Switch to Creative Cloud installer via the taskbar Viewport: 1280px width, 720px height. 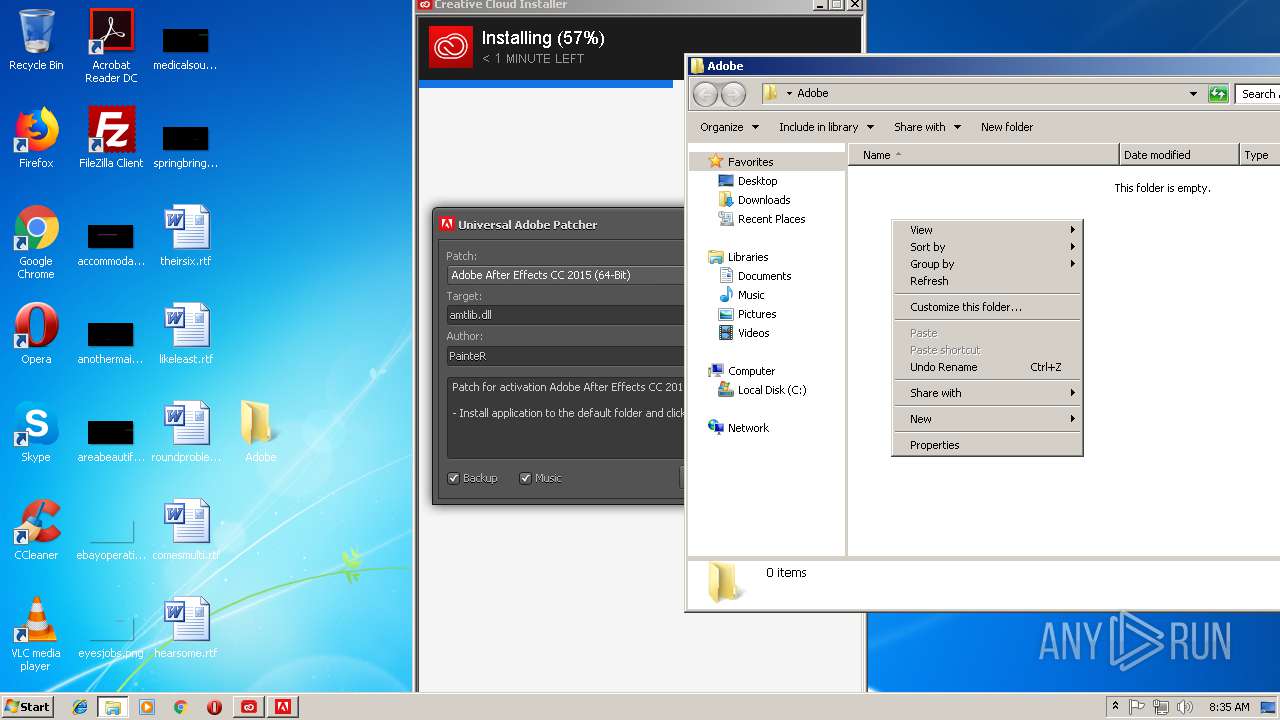point(249,707)
